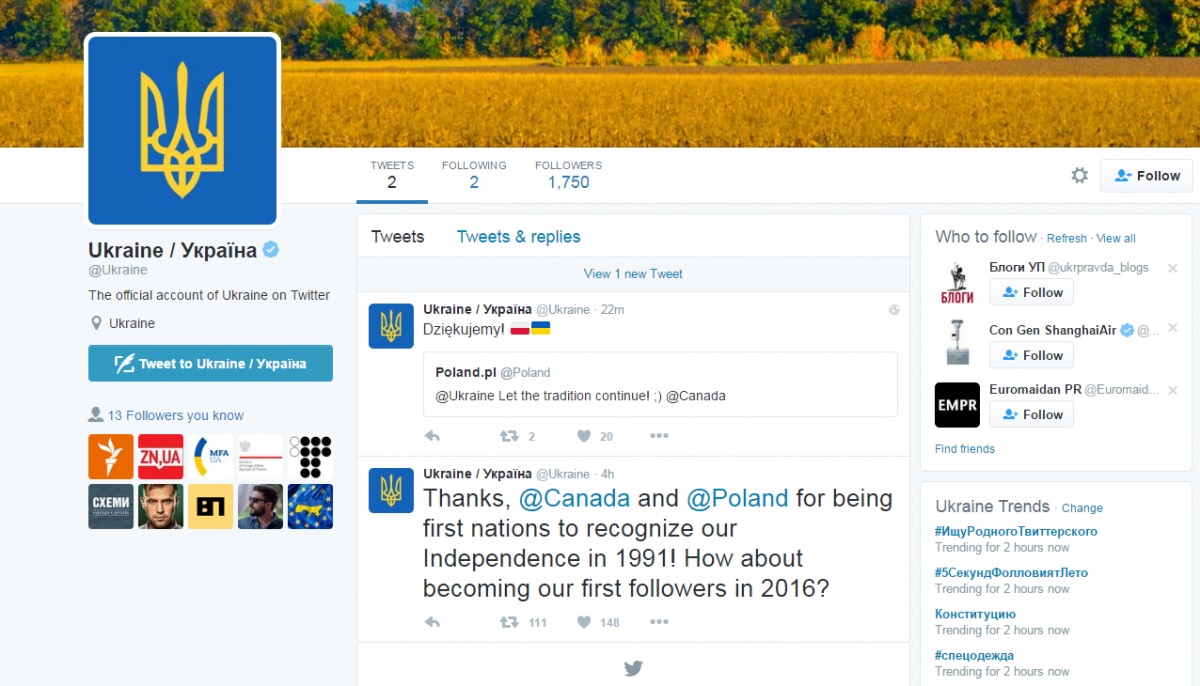The height and width of the screenshot is (686, 1200).
Task: Dismiss the Блоги УП follow suggestion
Action: (1173, 268)
